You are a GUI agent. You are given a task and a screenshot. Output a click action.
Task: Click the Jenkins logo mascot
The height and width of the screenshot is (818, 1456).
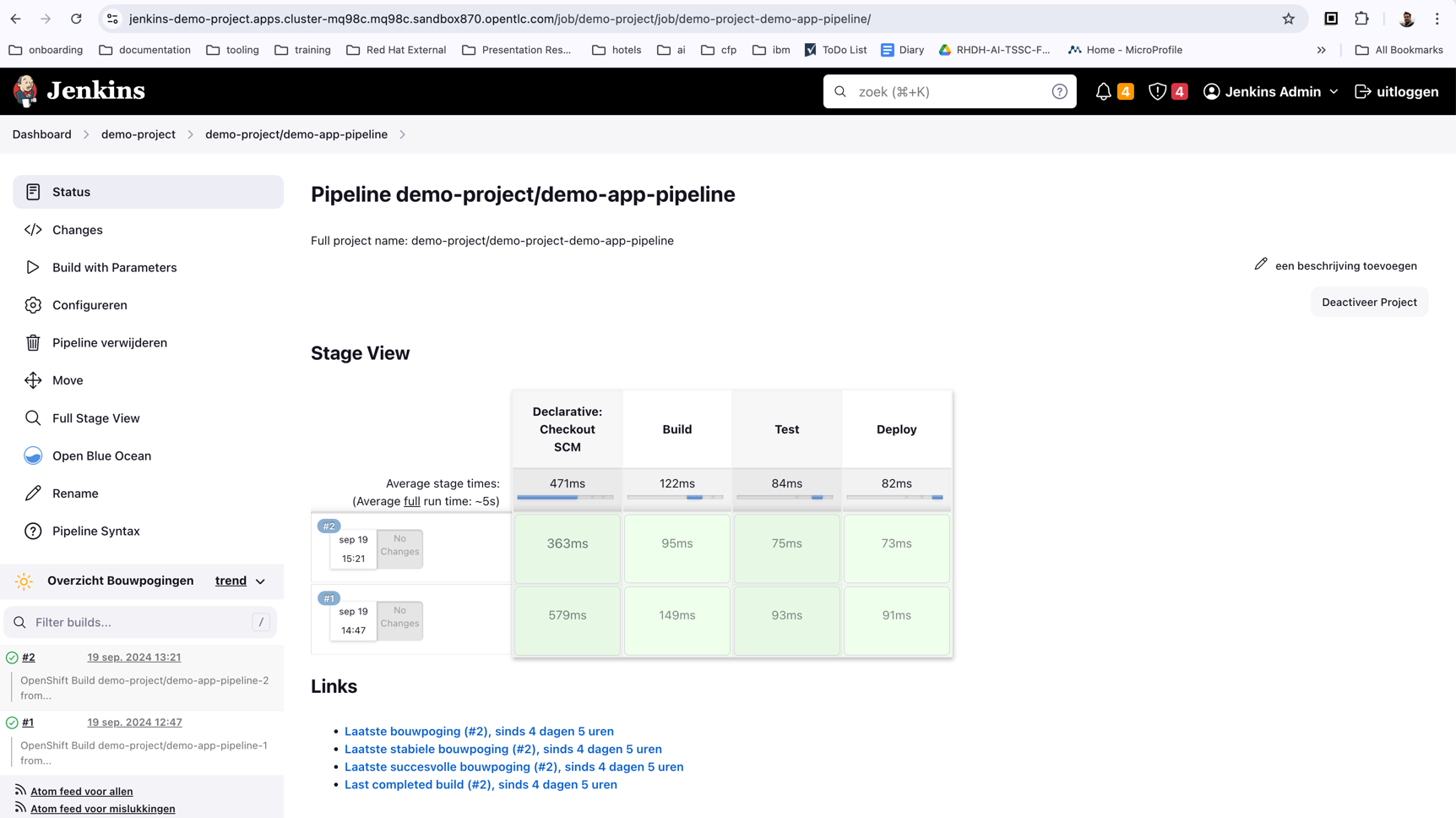coord(25,91)
